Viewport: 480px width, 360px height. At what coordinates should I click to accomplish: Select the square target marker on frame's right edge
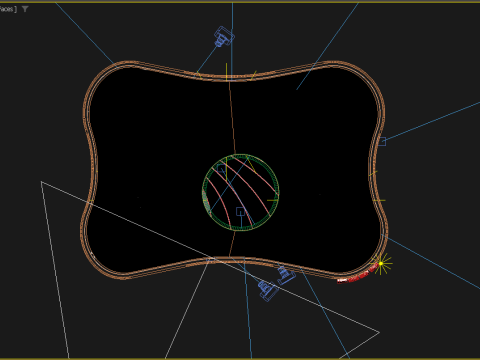point(382,141)
